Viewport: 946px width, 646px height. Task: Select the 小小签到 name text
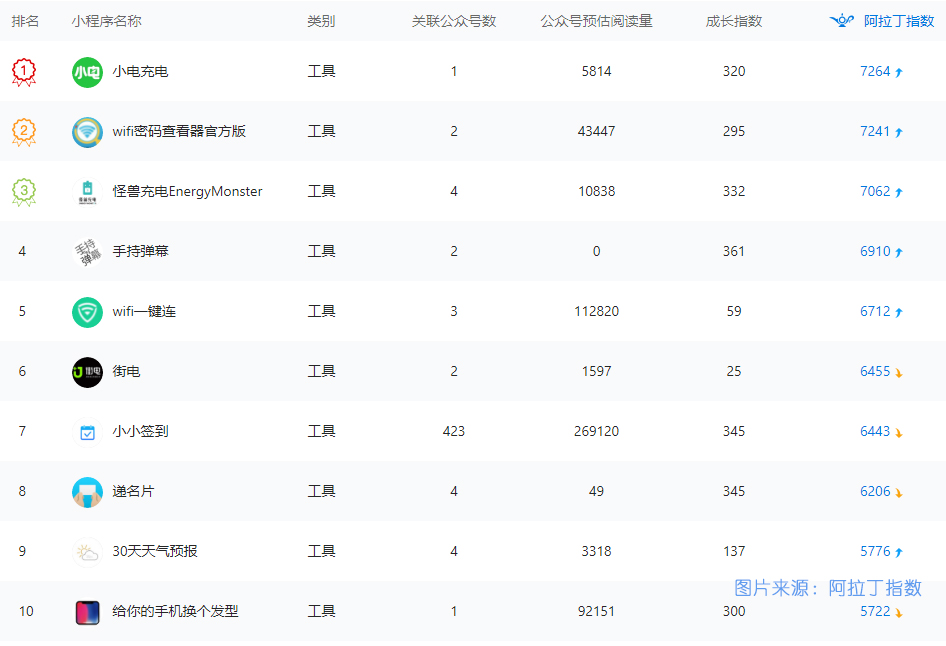(140, 431)
